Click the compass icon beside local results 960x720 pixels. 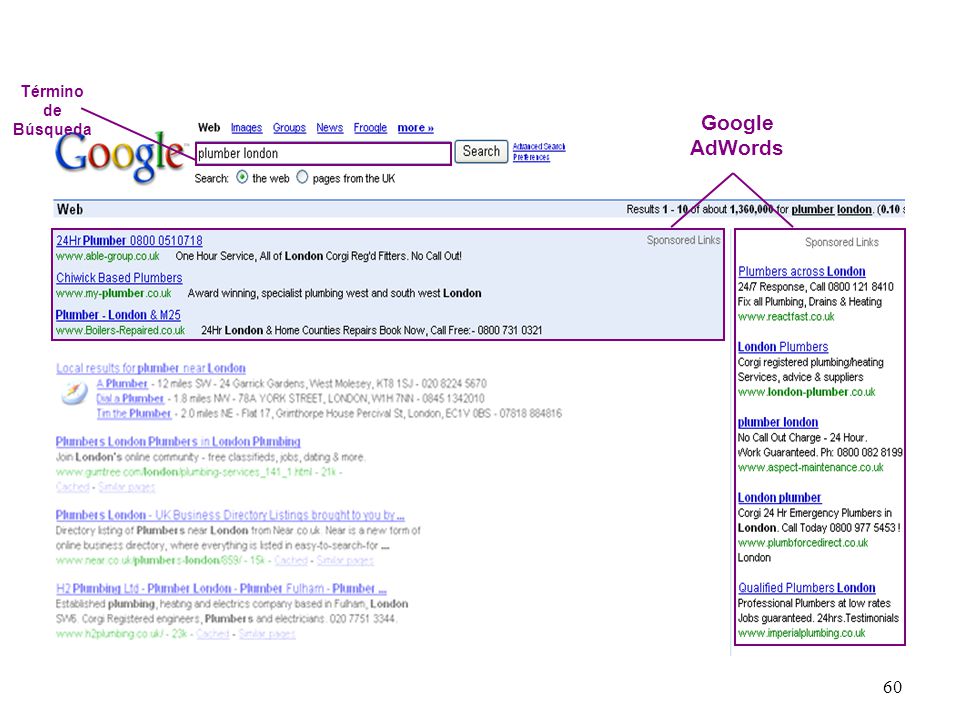[x=74, y=392]
